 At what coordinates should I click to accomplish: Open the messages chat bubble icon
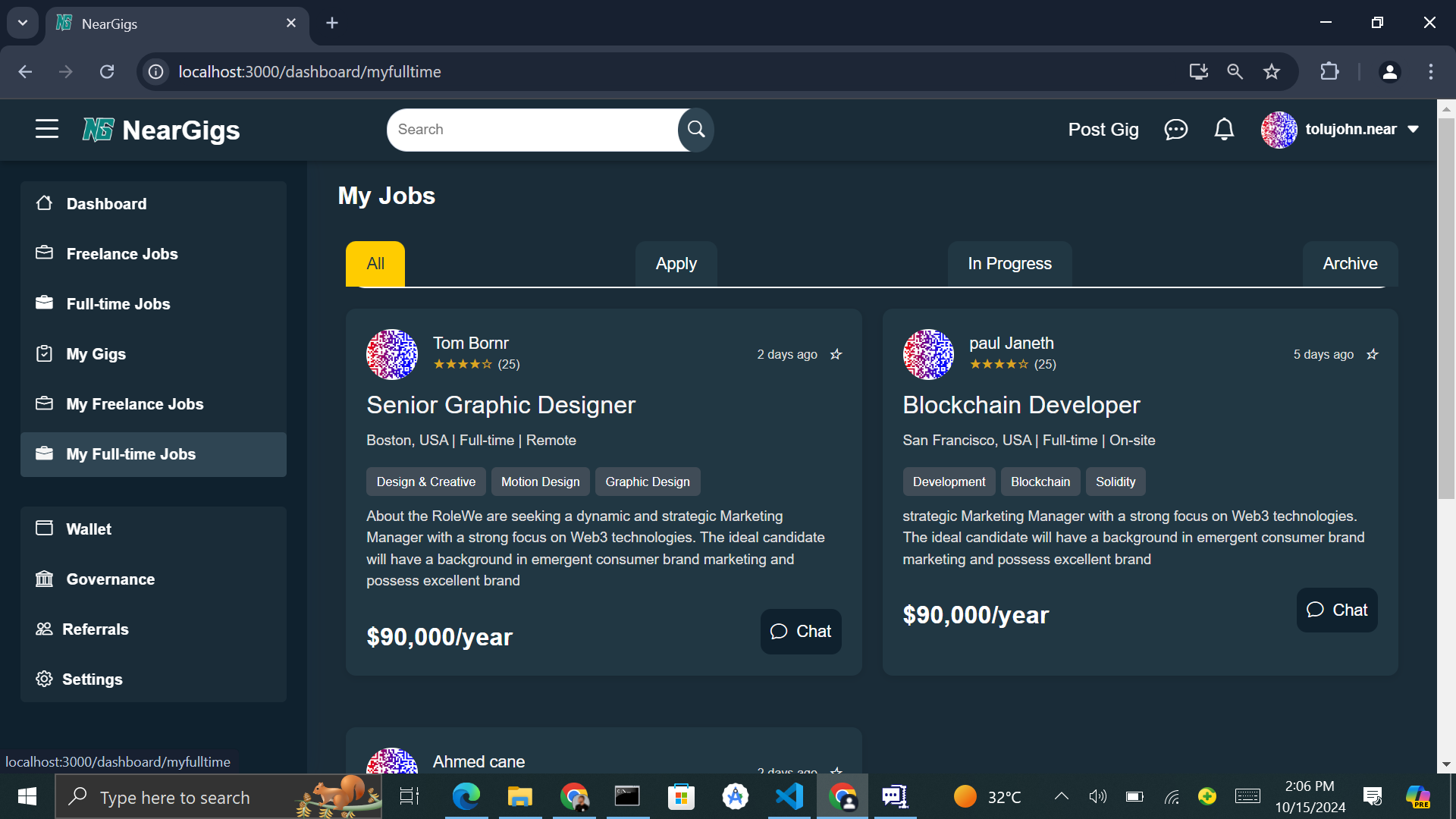(1175, 130)
